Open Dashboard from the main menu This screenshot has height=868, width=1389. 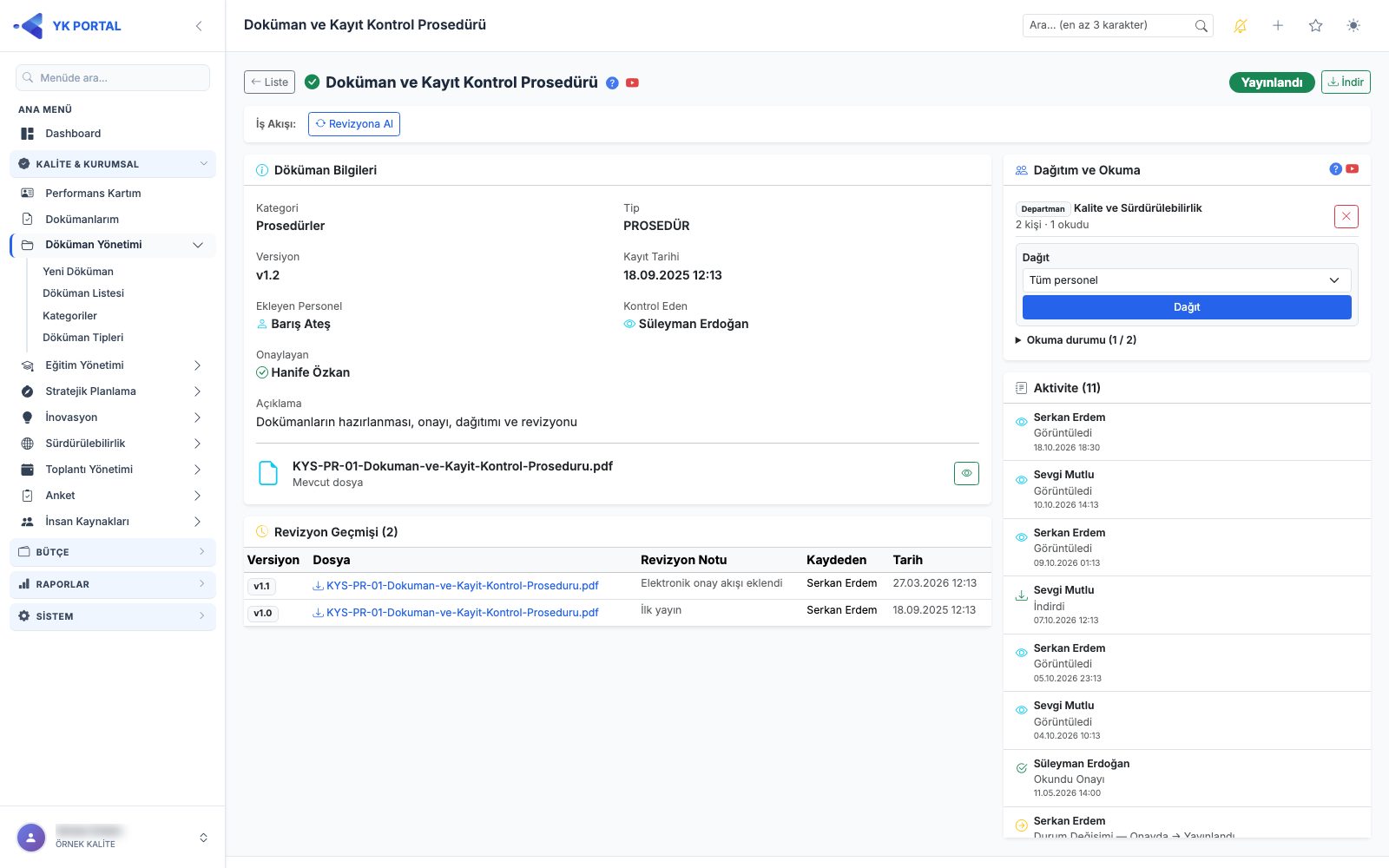[113, 134]
